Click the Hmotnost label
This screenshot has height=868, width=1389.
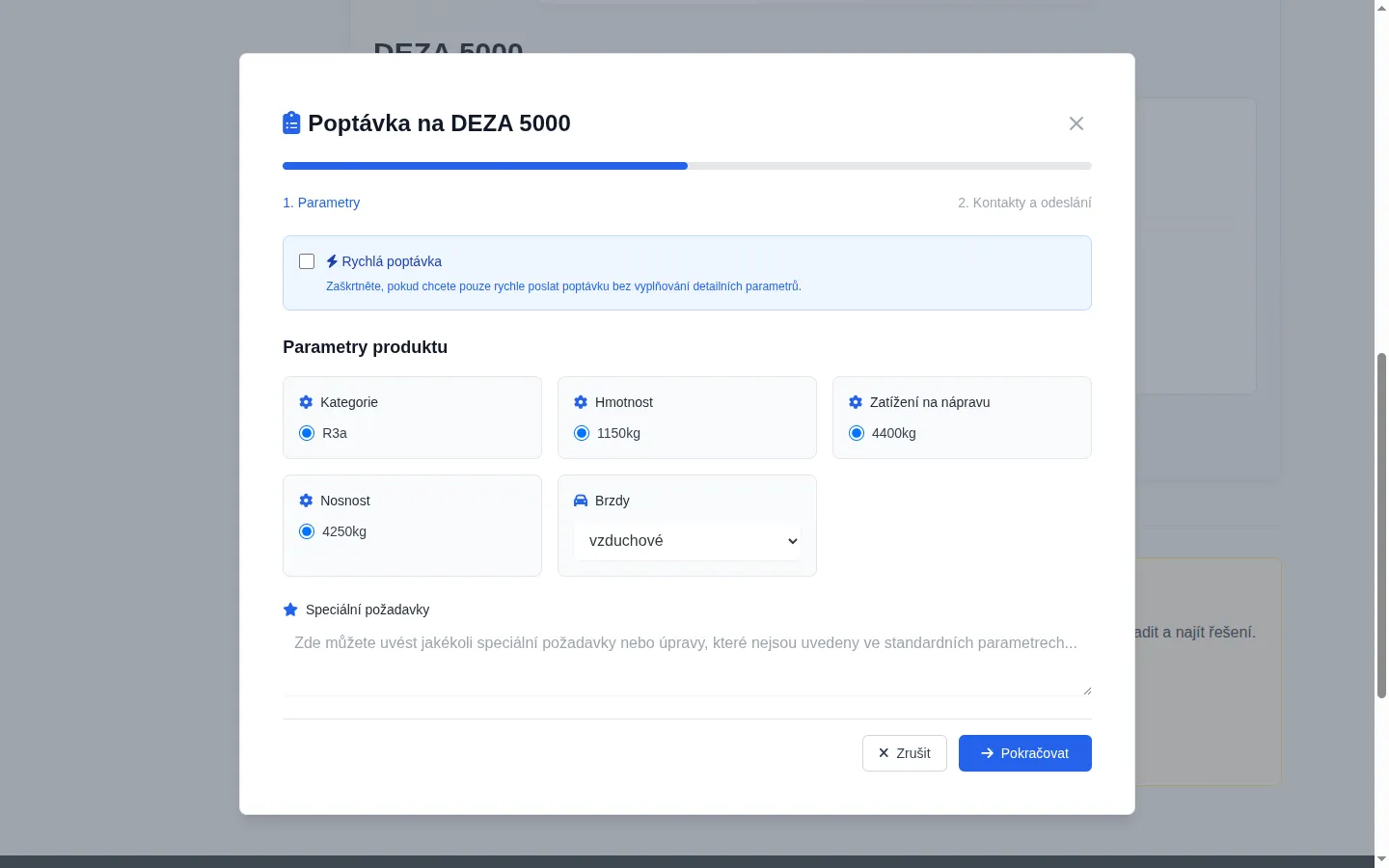click(624, 402)
